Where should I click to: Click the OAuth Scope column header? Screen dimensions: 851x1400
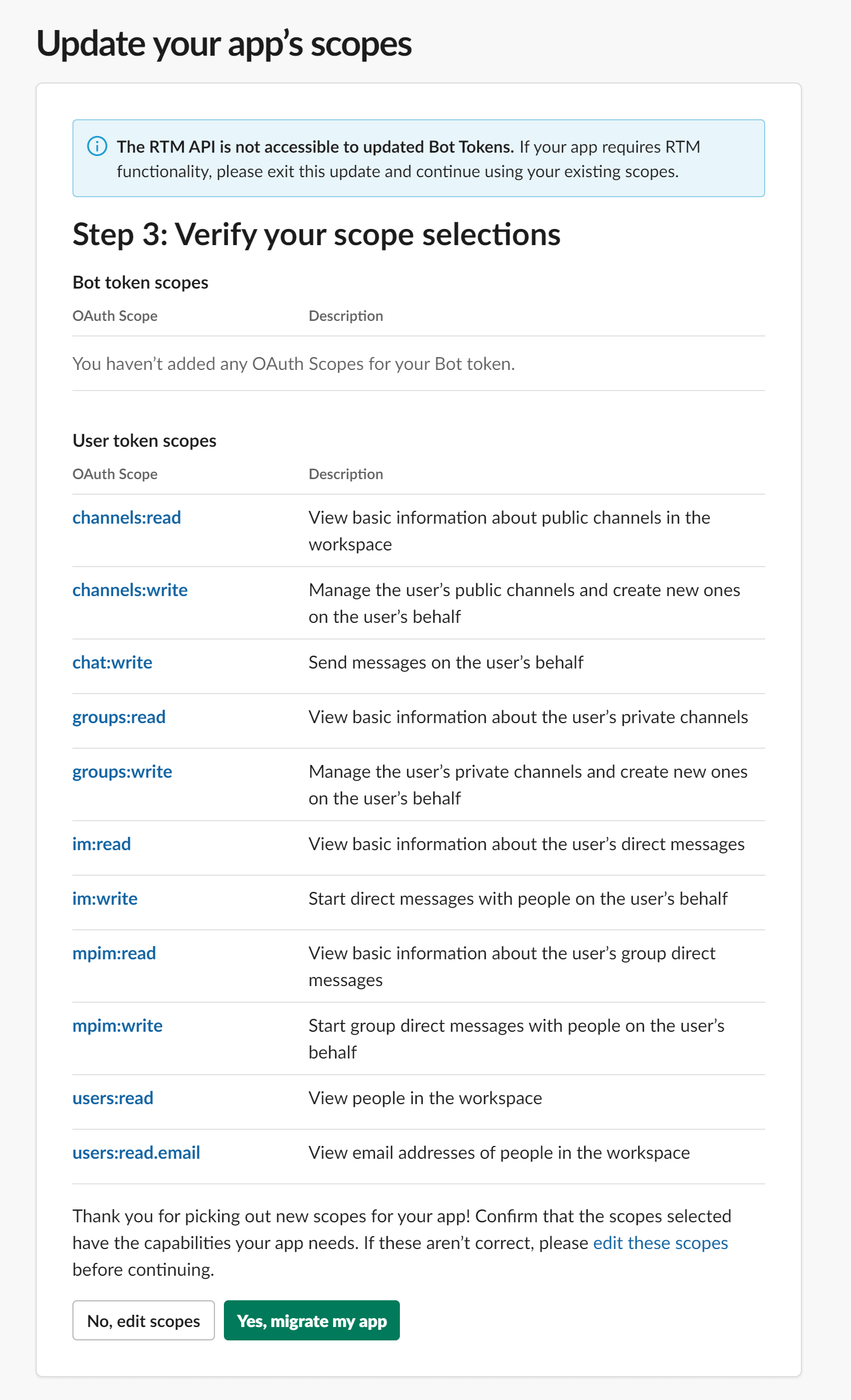[115, 315]
